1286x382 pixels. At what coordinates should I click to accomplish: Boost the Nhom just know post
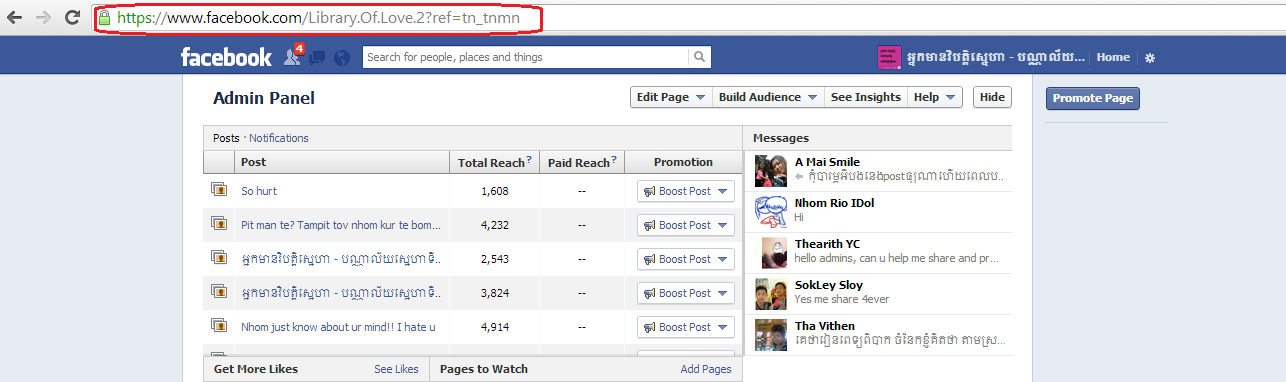[686, 327]
